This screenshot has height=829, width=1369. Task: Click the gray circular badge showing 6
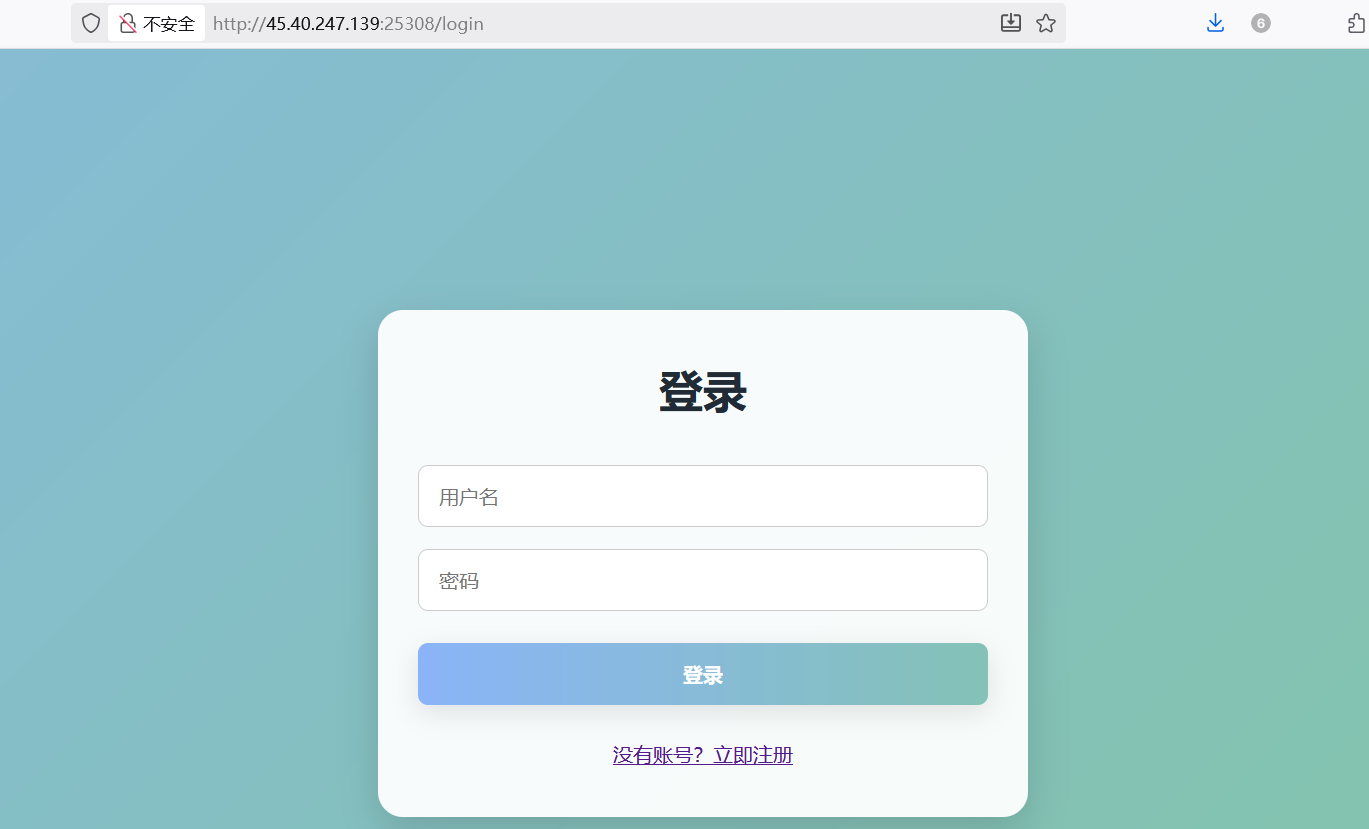[x=1260, y=23]
